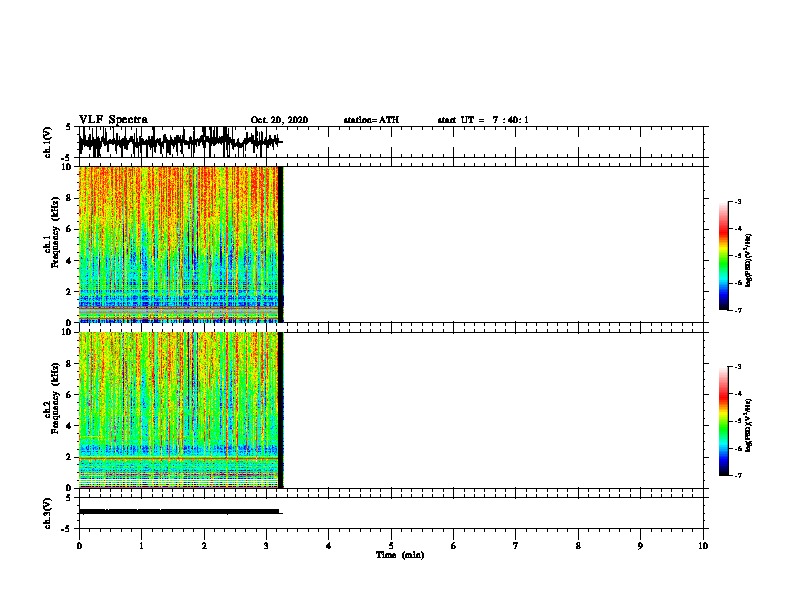Click the 'VLF Spectra' title text
Screen dimensions: 792x612
[113, 120]
